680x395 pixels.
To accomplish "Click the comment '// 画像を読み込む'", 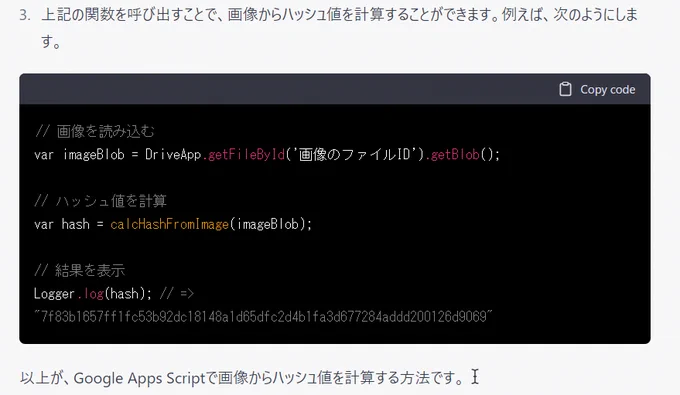I will [x=95, y=131].
